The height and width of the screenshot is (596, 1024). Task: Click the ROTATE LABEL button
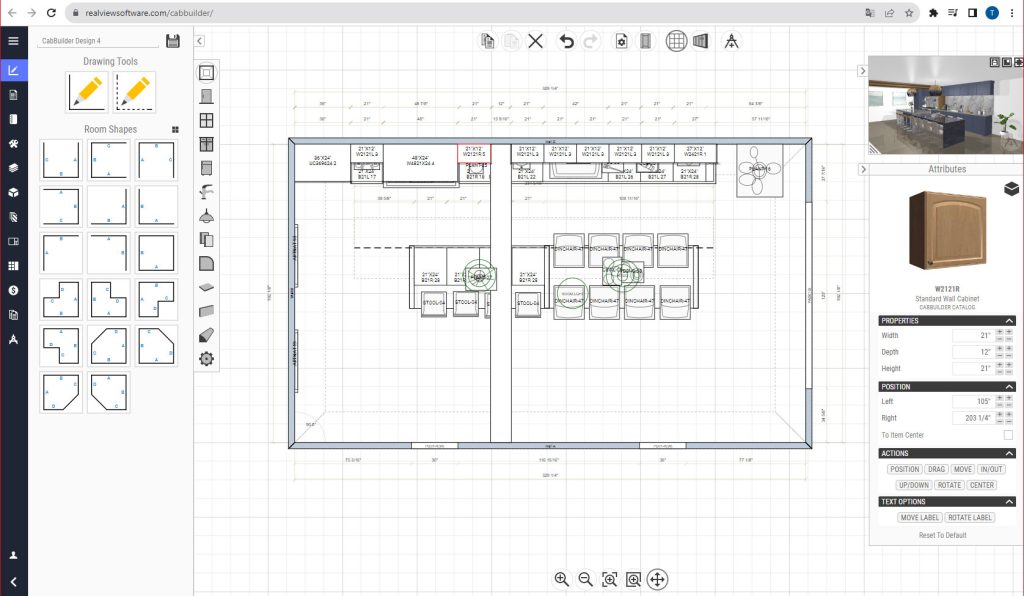click(970, 517)
